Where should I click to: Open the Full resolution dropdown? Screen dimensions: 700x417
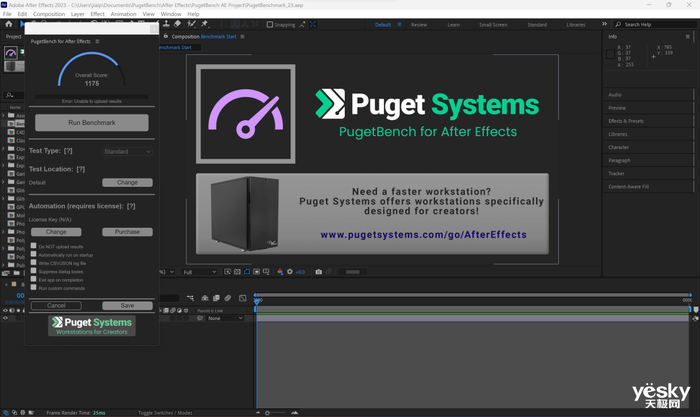pyautogui.click(x=199, y=272)
